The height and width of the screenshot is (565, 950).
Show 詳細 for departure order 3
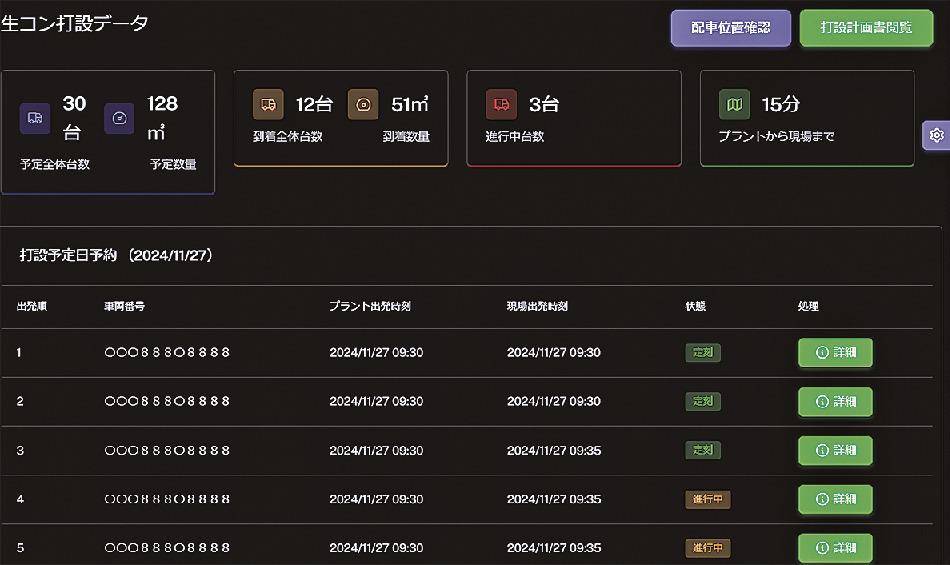(x=835, y=451)
